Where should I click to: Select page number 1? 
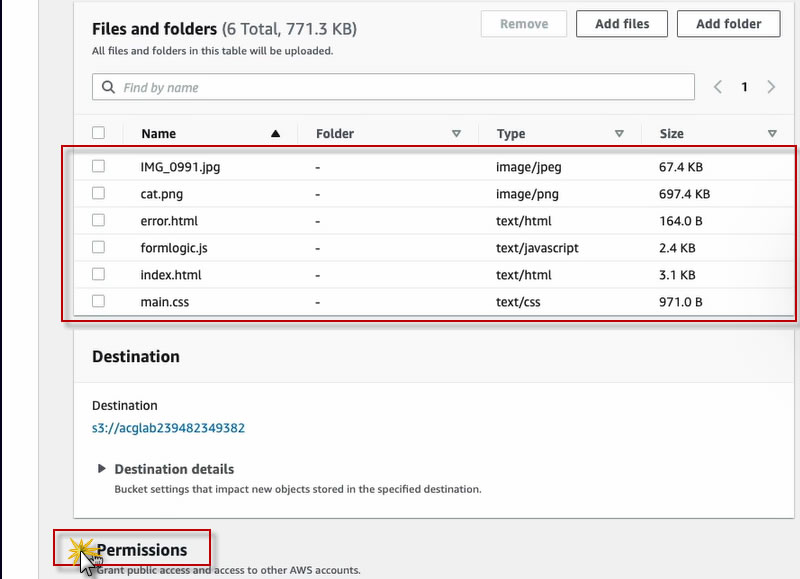tap(744, 87)
